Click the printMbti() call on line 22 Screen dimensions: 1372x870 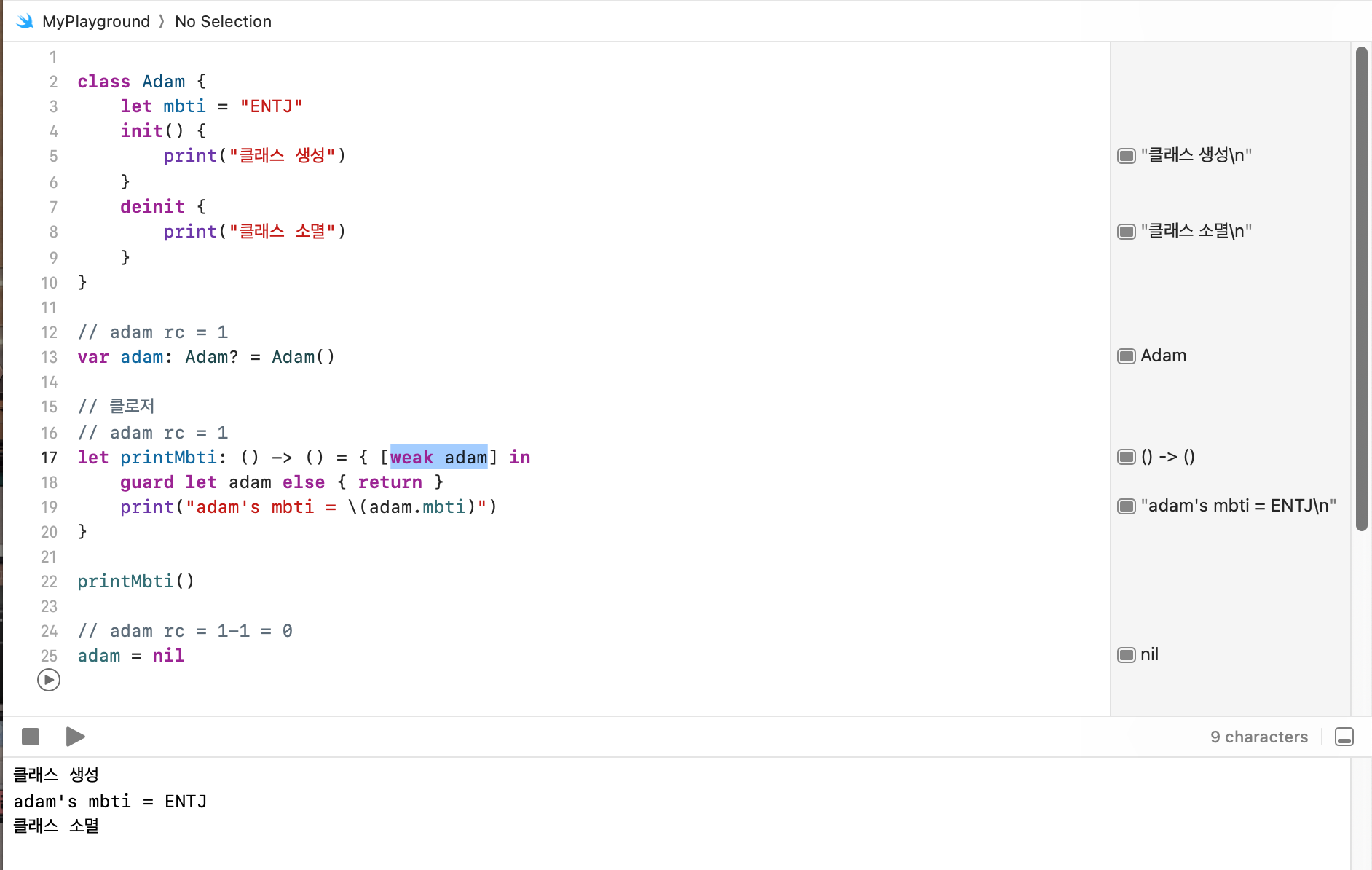(136, 581)
